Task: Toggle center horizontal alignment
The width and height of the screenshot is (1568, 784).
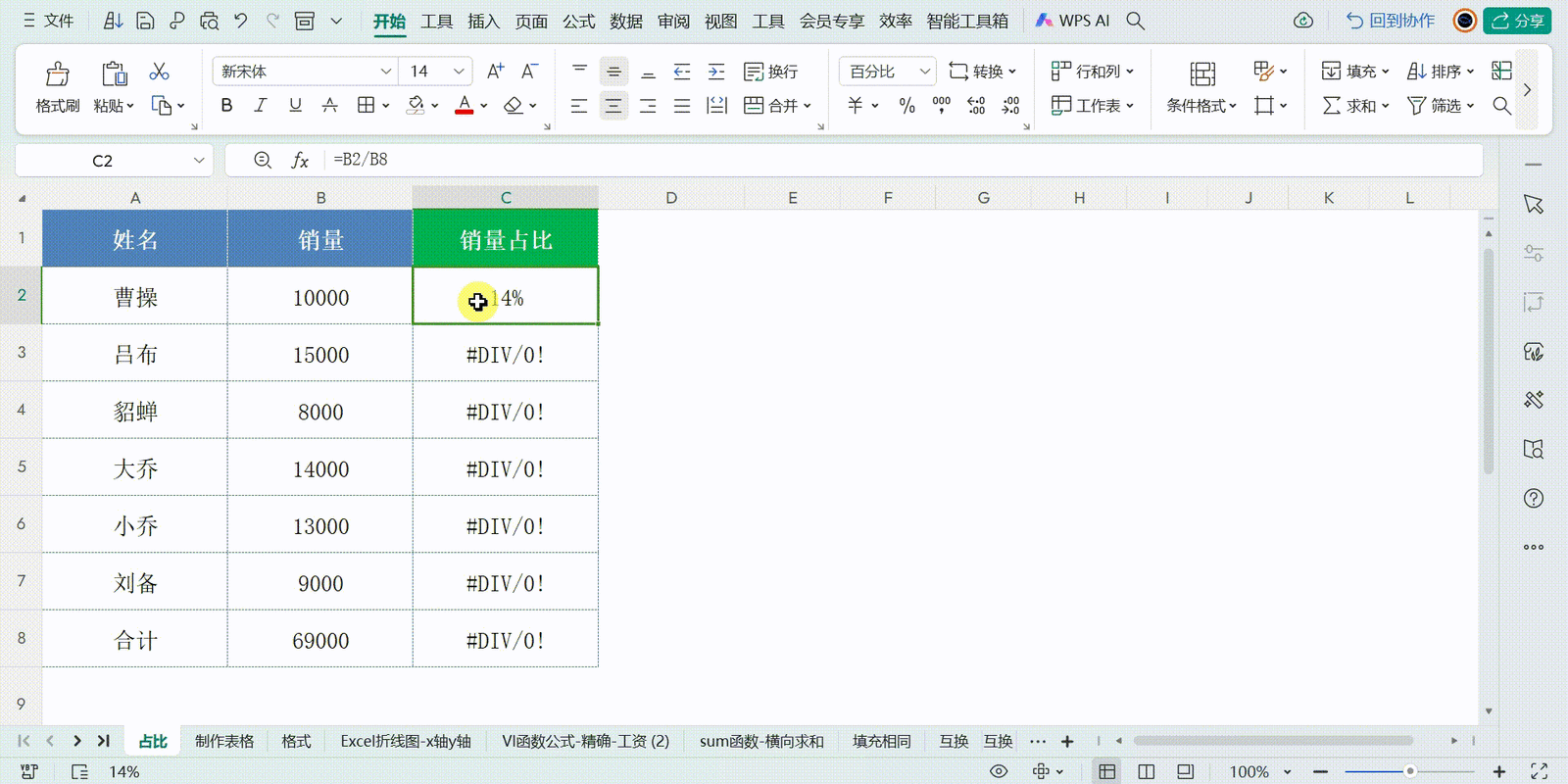Action: (x=613, y=105)
